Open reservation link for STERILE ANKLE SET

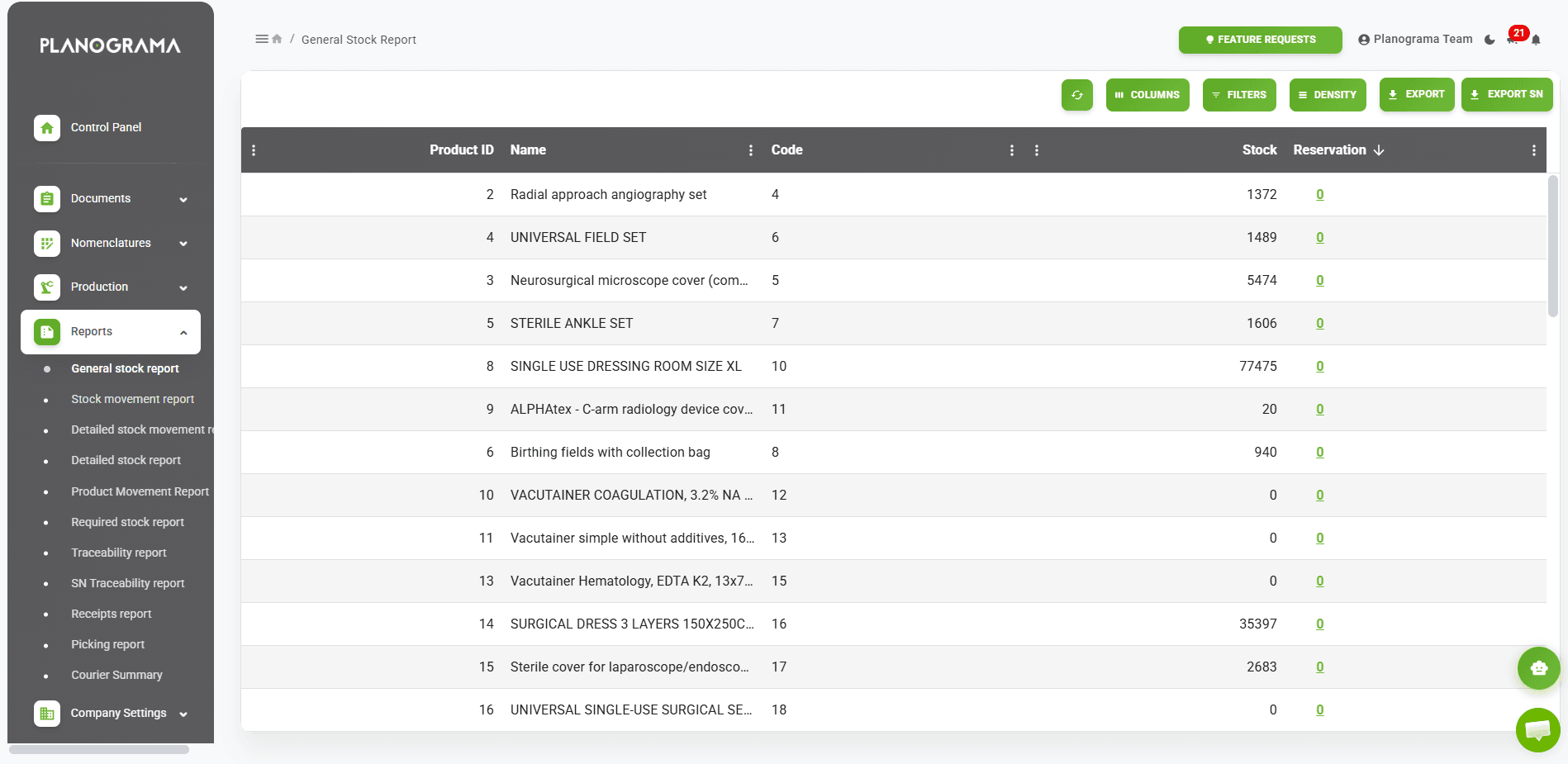coord(1320,324)
